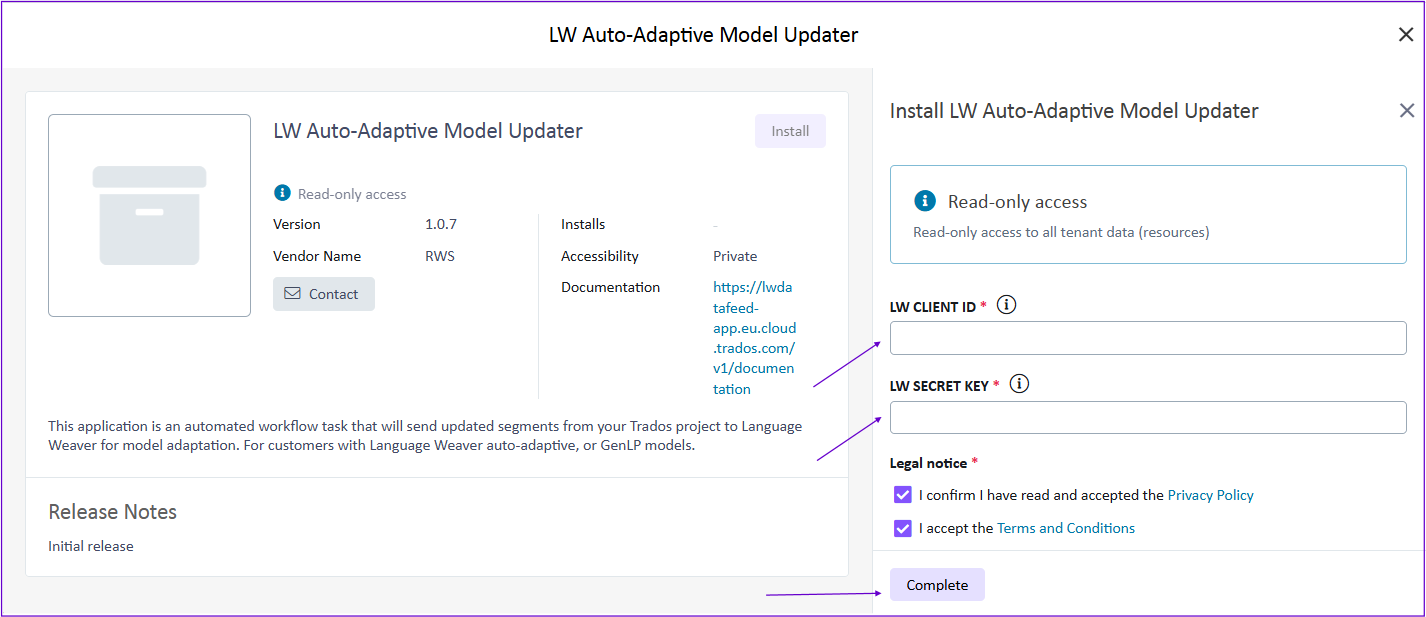This screenshot has width=1426, height=617.
Task: Click the greyed-out Install button
Action: coord(789,131)
